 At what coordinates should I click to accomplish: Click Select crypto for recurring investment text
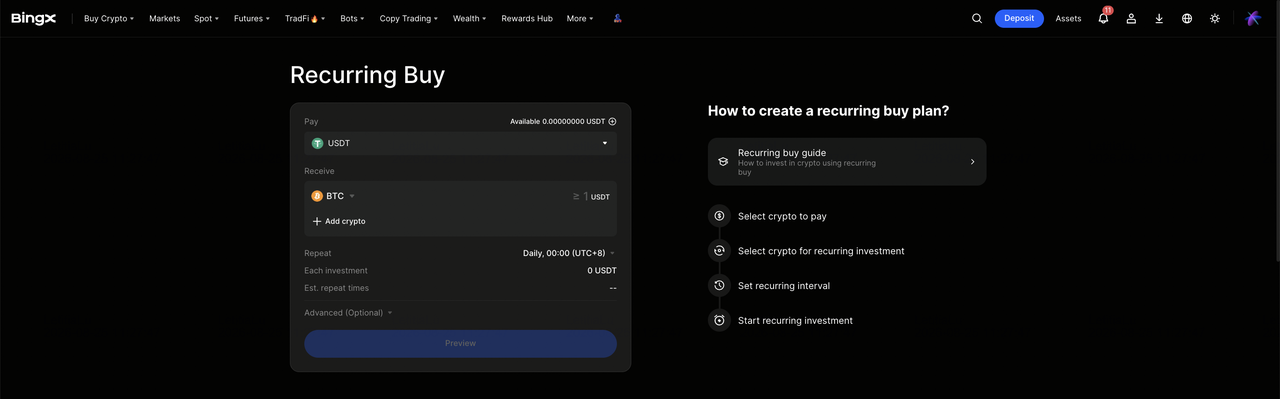click(821, 251)
